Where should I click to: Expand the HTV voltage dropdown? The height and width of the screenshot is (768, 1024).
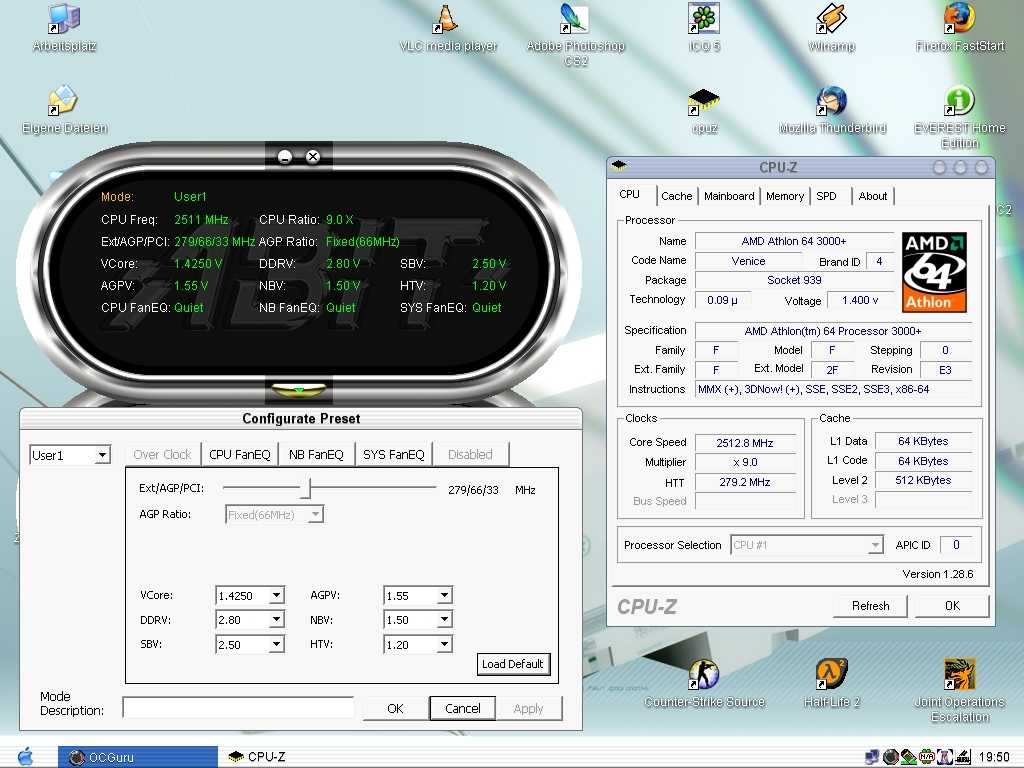[444, 645]
